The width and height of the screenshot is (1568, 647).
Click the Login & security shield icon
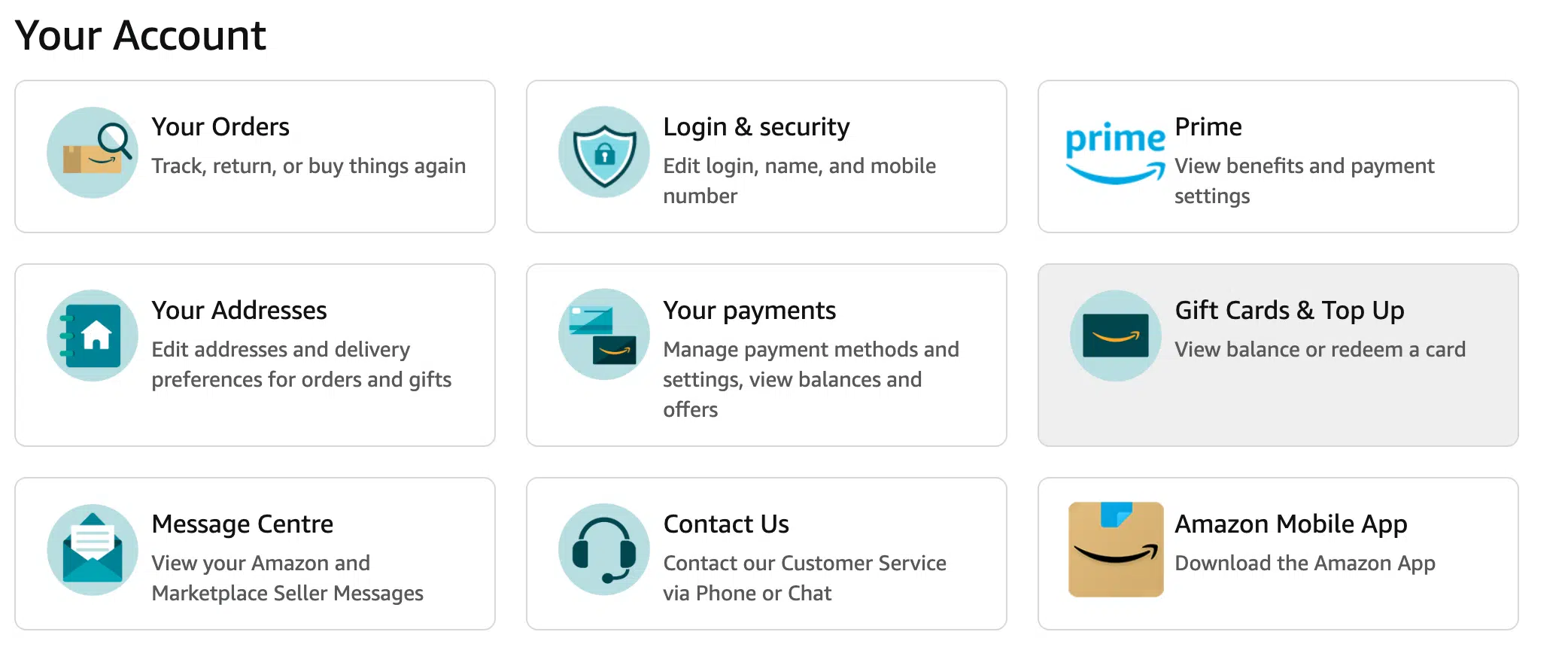[x=604, y=153]
